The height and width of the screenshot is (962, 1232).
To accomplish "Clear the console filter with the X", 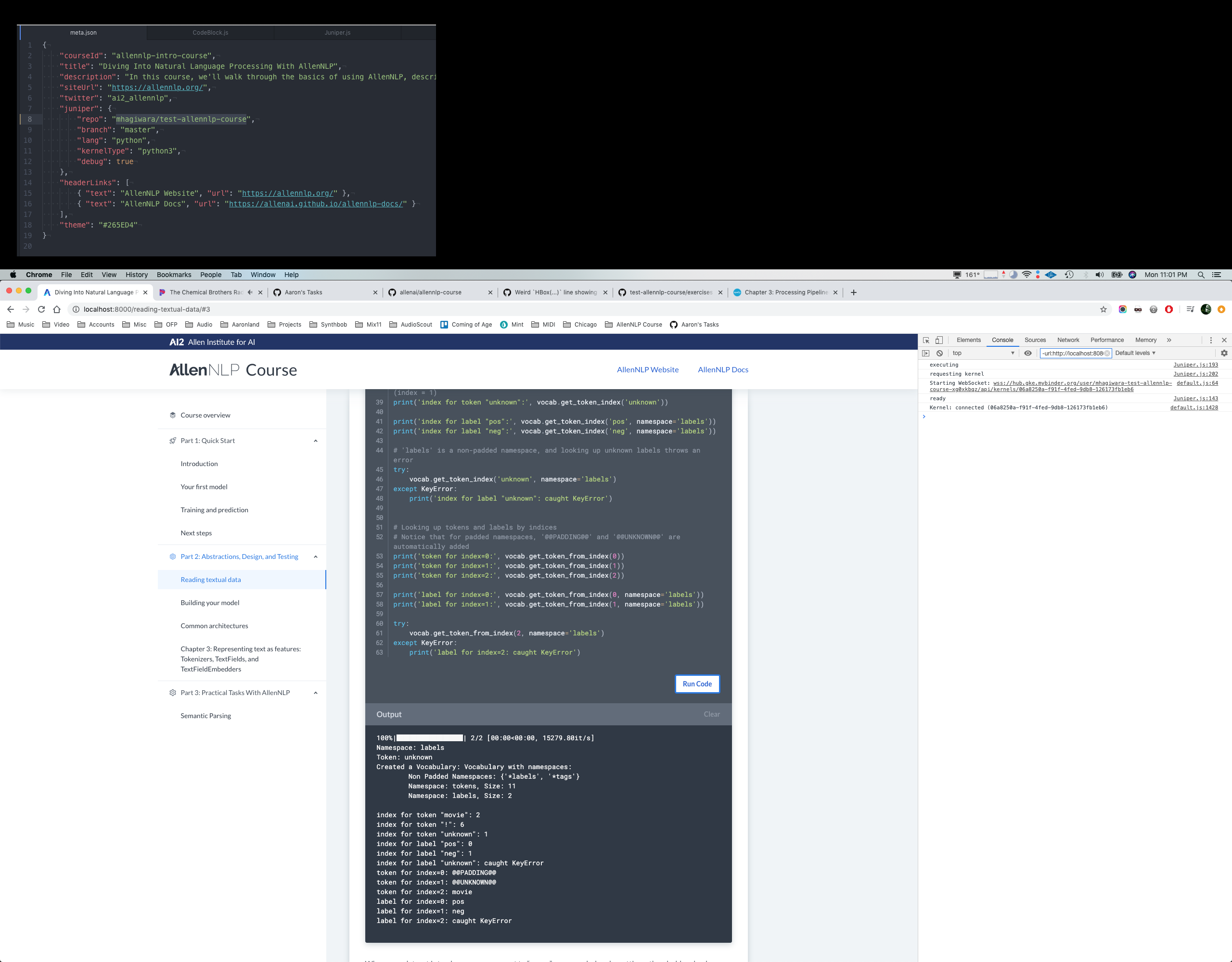I will tap(1108, 354).
